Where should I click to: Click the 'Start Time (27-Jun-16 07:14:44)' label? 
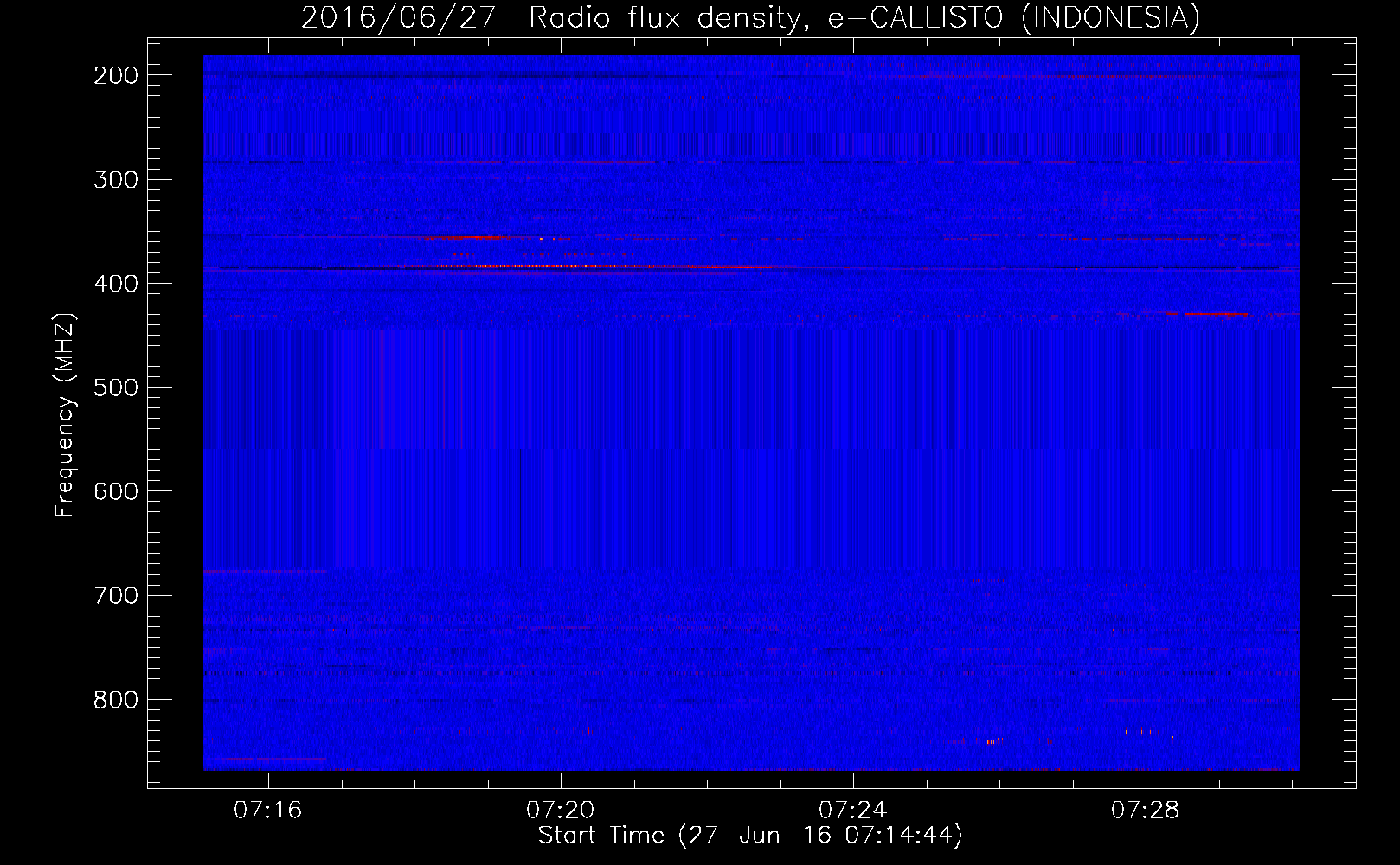[x=750, y=836]
